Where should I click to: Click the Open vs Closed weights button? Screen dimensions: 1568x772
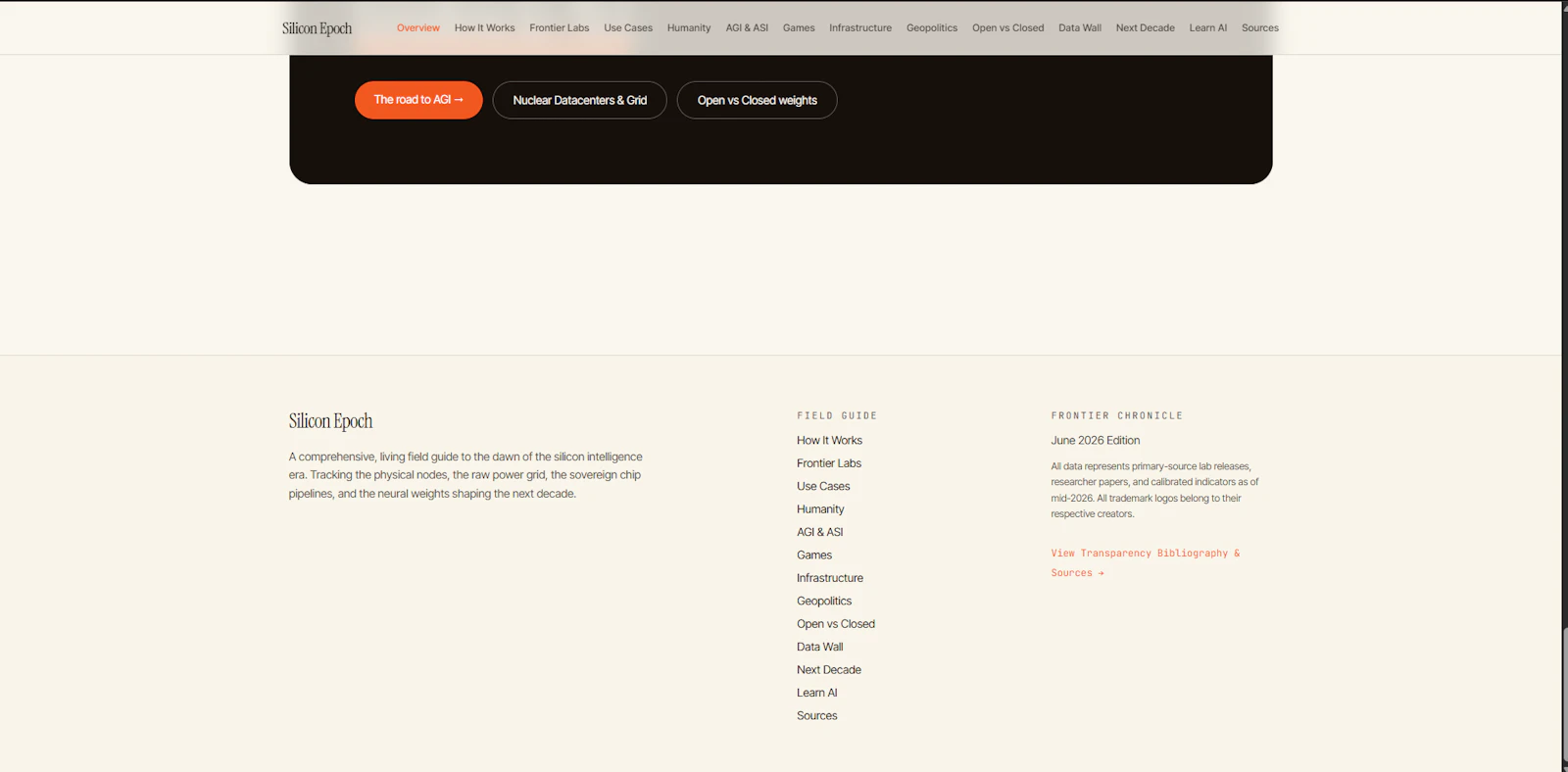point(757,100)
